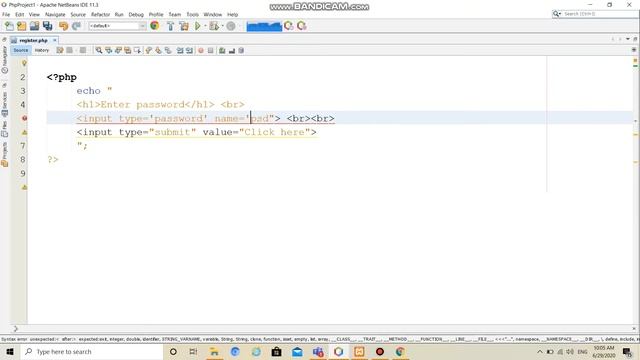Open the Profile menu
The width and height of the screenshot is (640, 360).
pos(156,14)
